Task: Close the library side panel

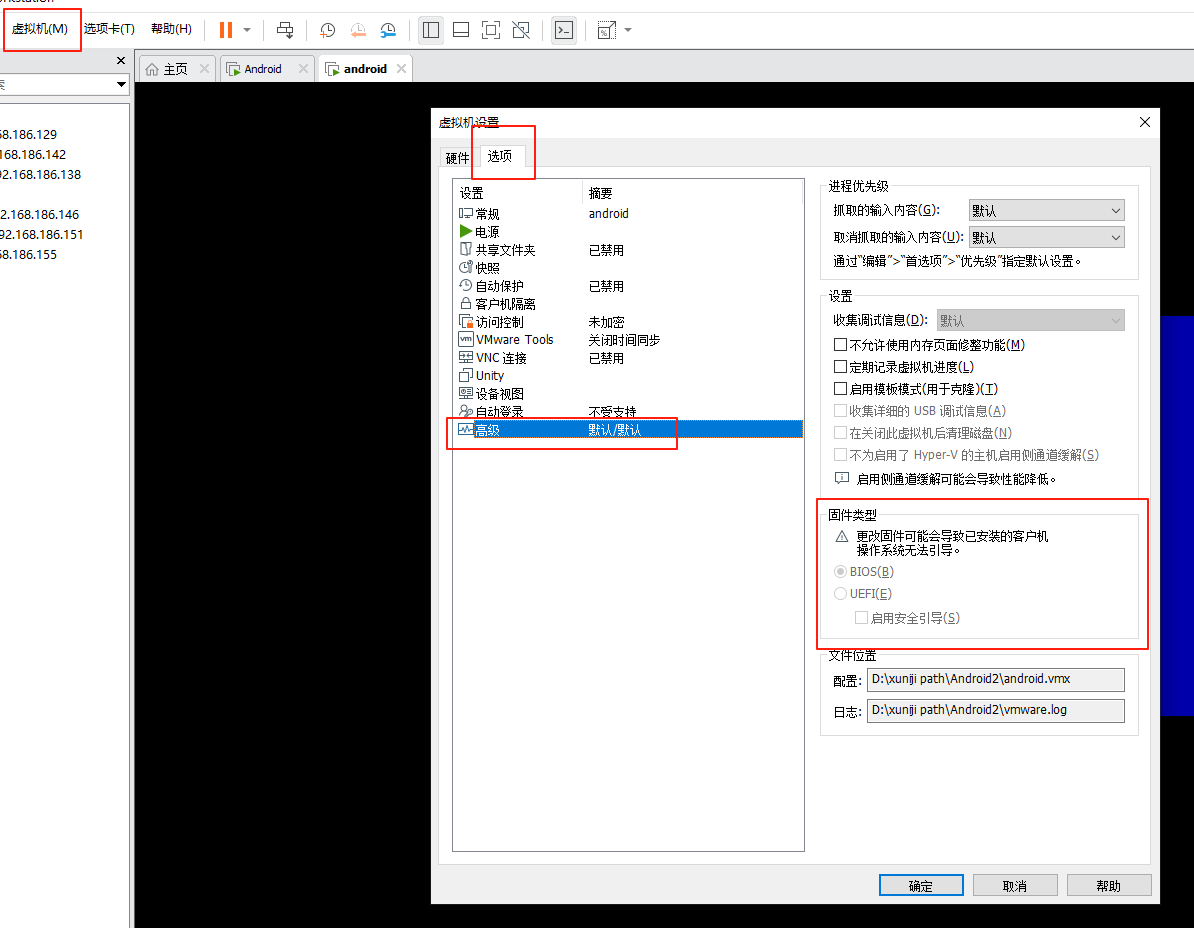Action: [121, 60]
